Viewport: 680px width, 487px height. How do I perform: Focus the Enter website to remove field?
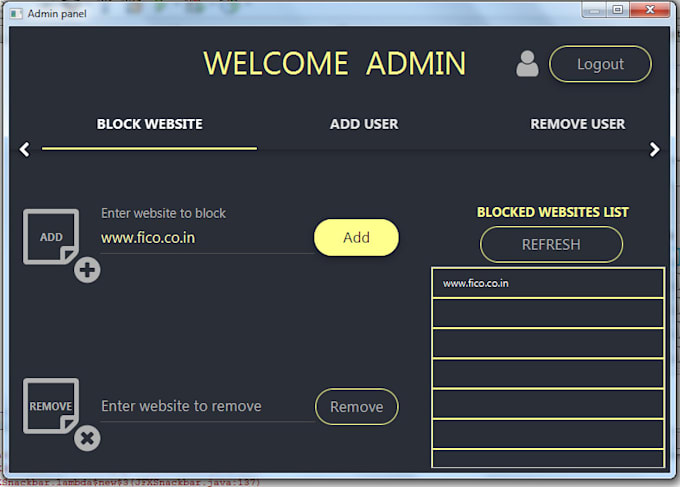(207, 406)
